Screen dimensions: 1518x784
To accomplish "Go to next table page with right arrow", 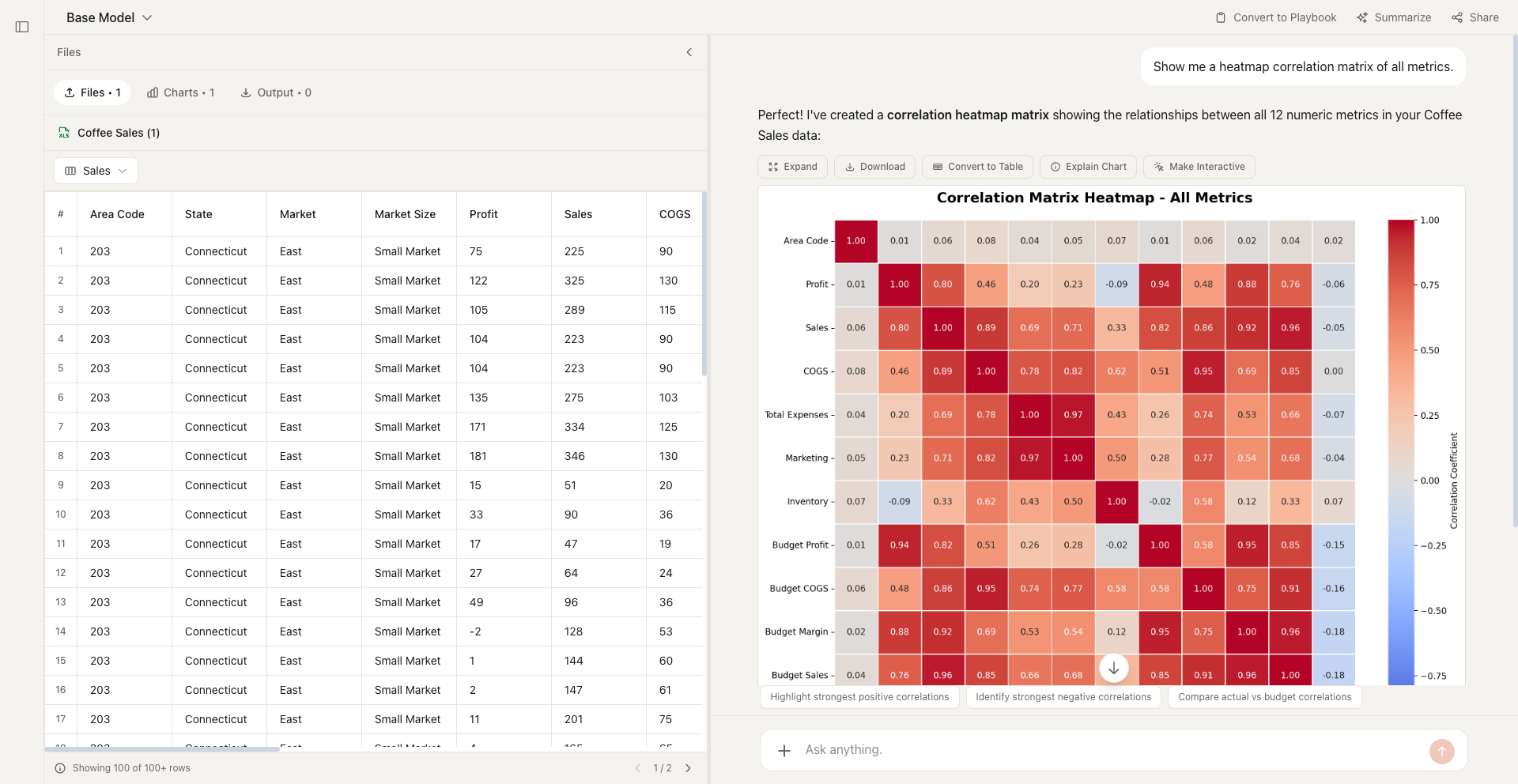I will pyautogui.click(x=688, y=767).
